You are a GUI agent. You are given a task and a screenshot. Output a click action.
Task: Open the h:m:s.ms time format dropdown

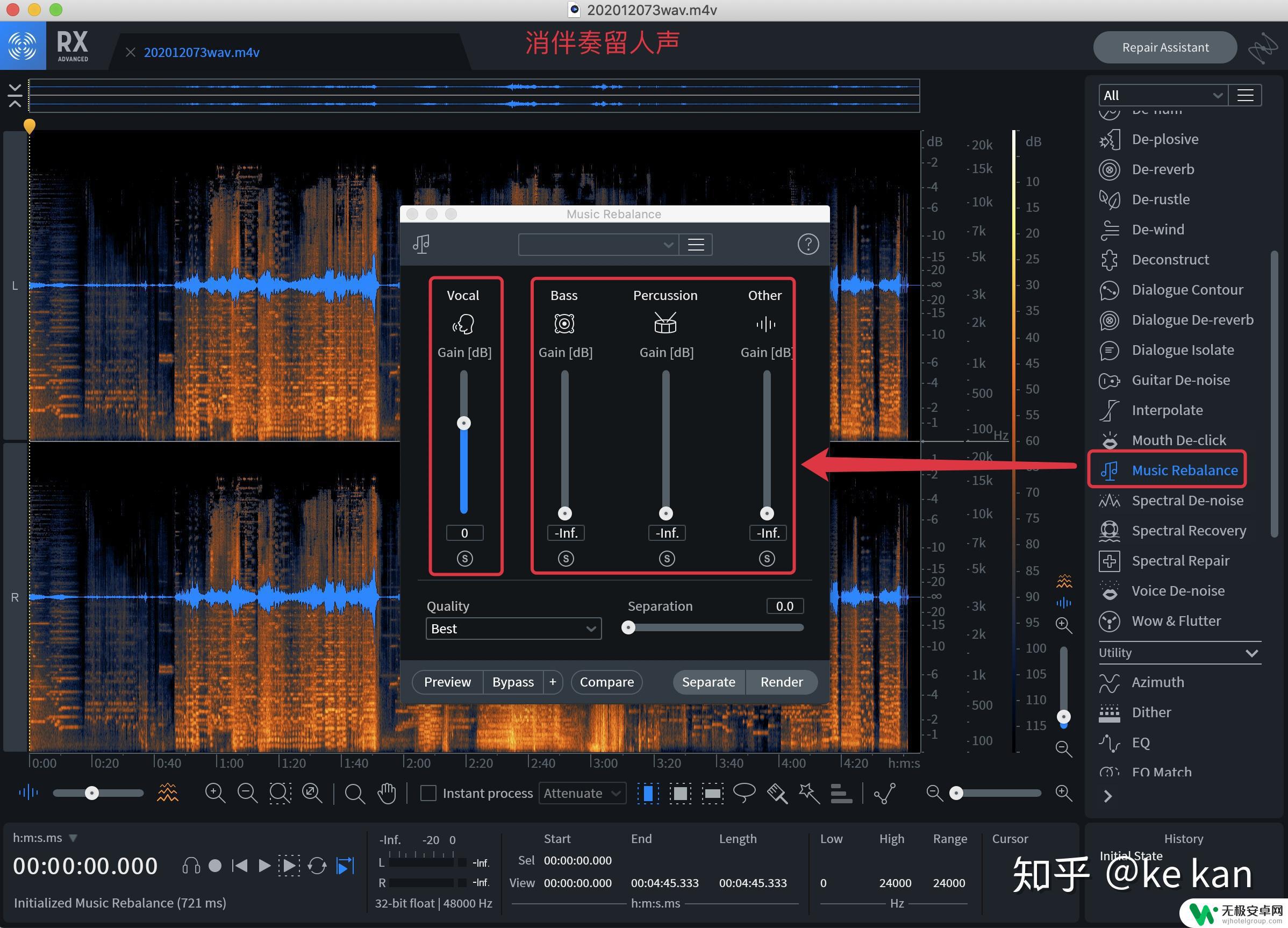pos(45,838)
